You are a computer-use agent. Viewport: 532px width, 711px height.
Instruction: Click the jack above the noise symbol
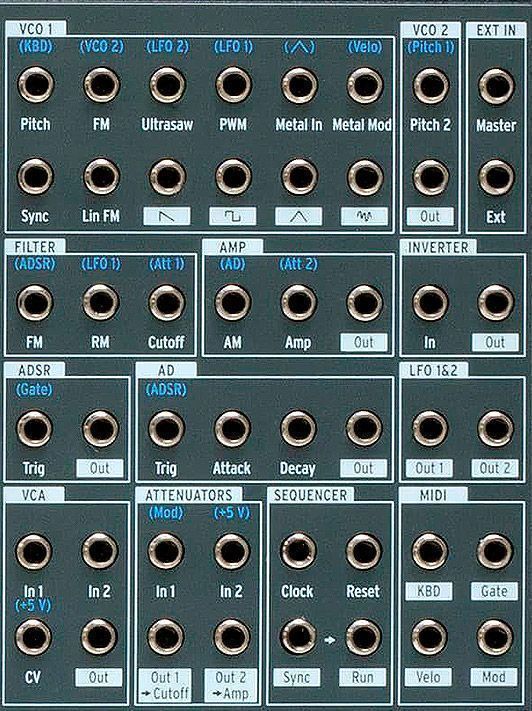pos(365,176)
